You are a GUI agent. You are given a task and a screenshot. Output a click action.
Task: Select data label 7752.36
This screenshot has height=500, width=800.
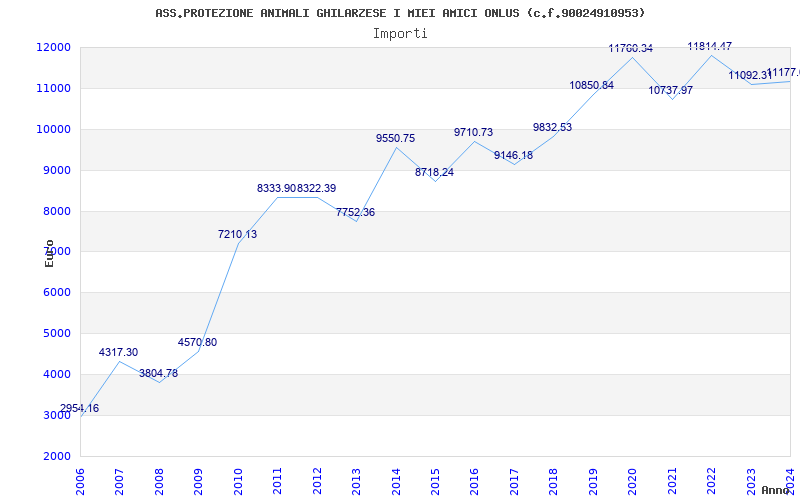tap(356, 212)
